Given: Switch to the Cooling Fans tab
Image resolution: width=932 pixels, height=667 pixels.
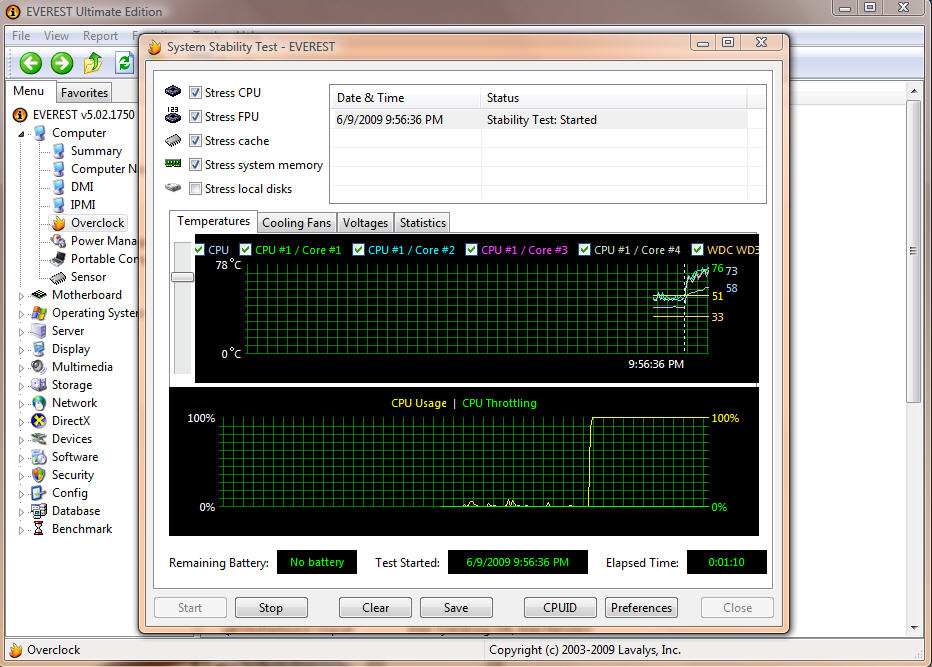Looking at the screenshot, I should [x=297, y=223].
